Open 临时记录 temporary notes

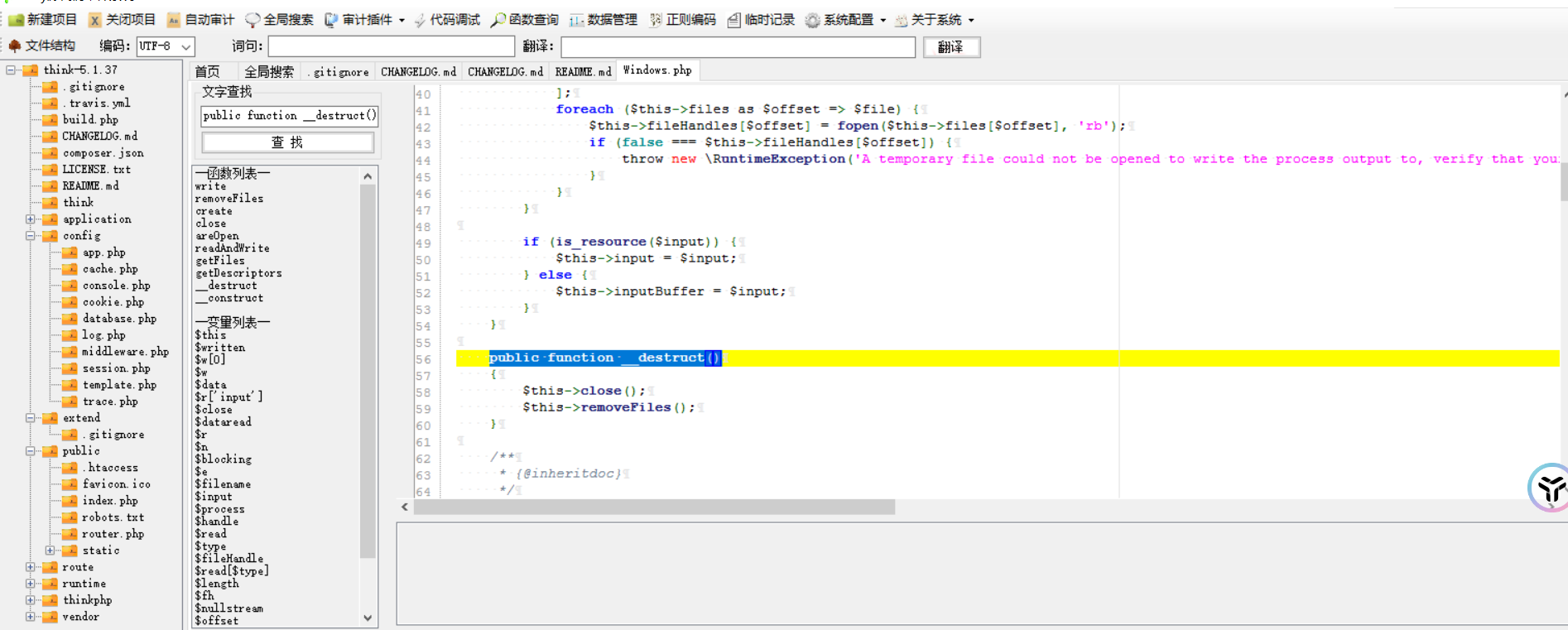pyautogui.click(x=761, y=20)
